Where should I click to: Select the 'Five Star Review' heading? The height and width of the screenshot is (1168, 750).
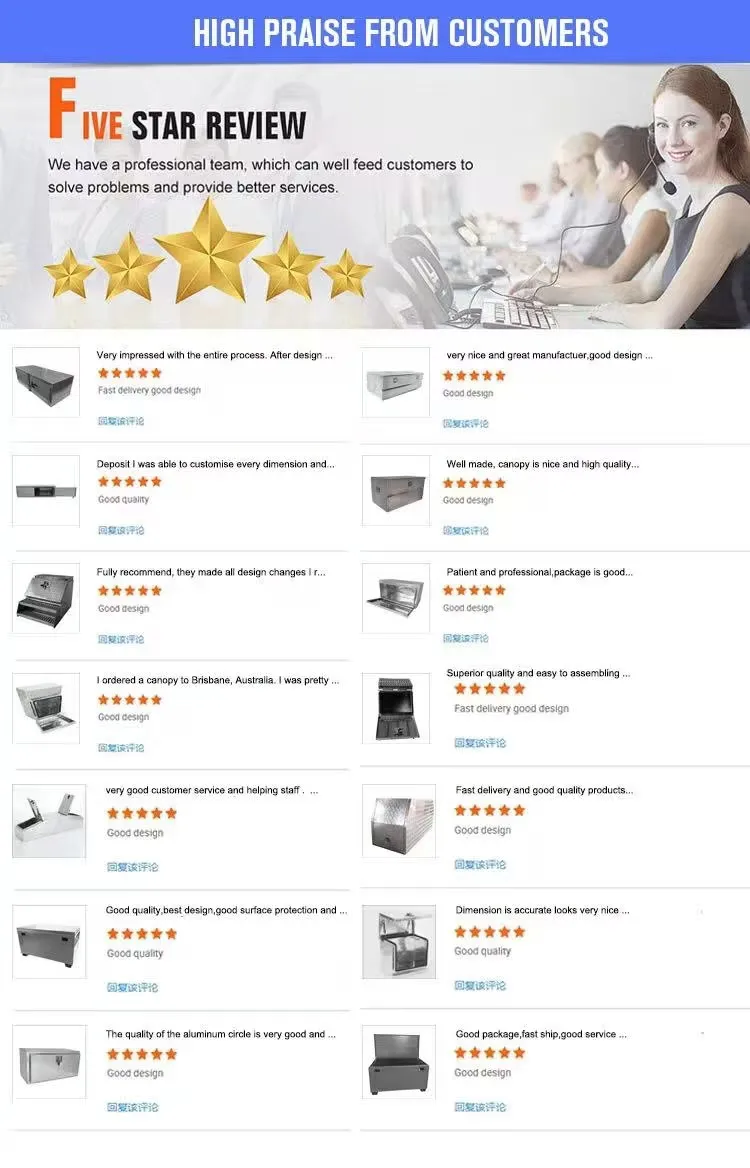pos(177,110)
